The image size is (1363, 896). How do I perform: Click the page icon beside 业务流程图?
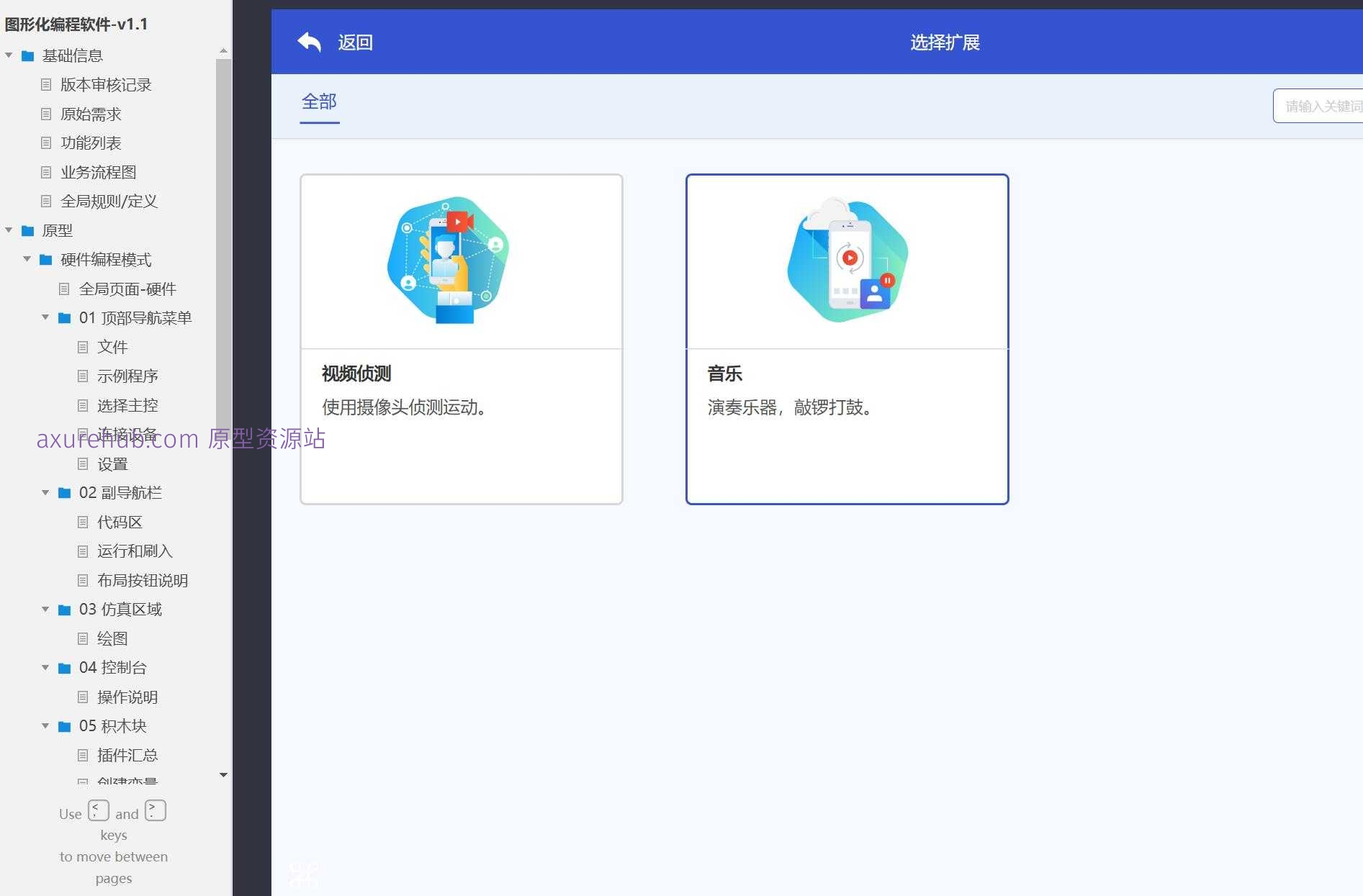pos(46,172)
